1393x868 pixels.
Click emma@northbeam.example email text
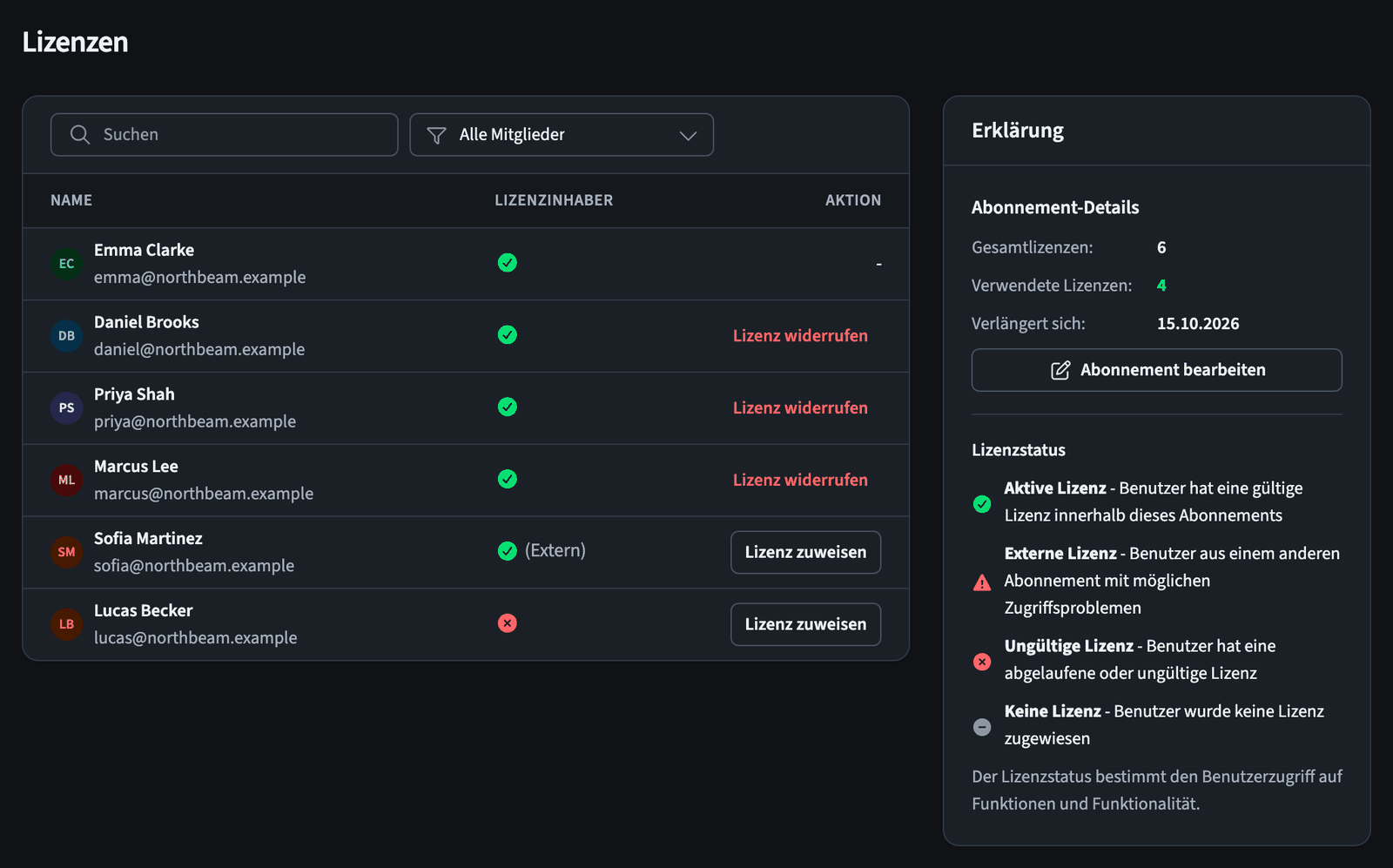(x=200, y=278)
